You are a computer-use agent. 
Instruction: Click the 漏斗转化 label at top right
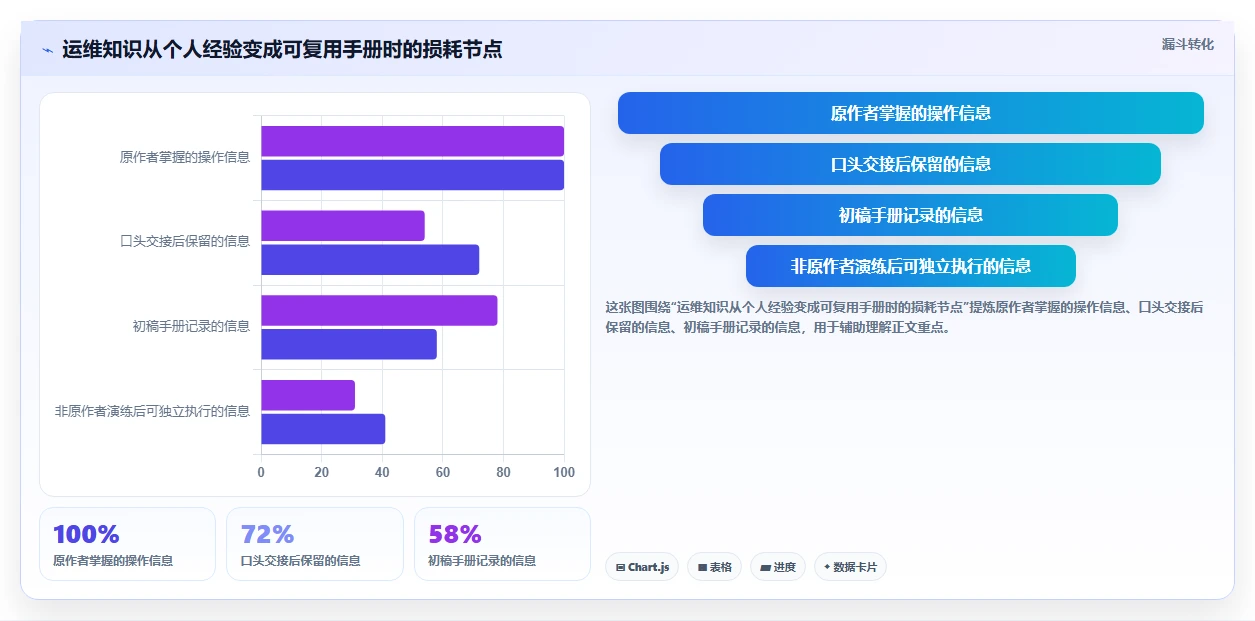coord(1188,44)
